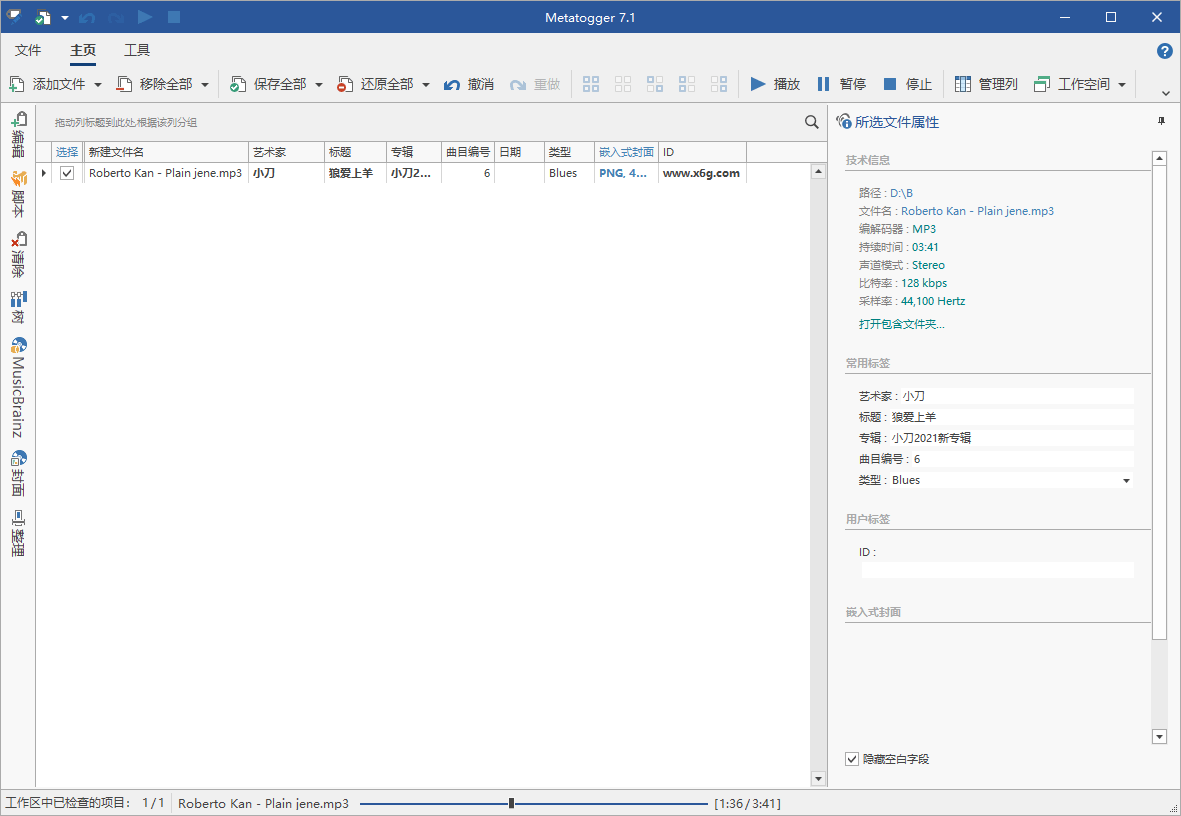
Task: Open the 保存全部 dropdown arrow
Action: (319, 84)
